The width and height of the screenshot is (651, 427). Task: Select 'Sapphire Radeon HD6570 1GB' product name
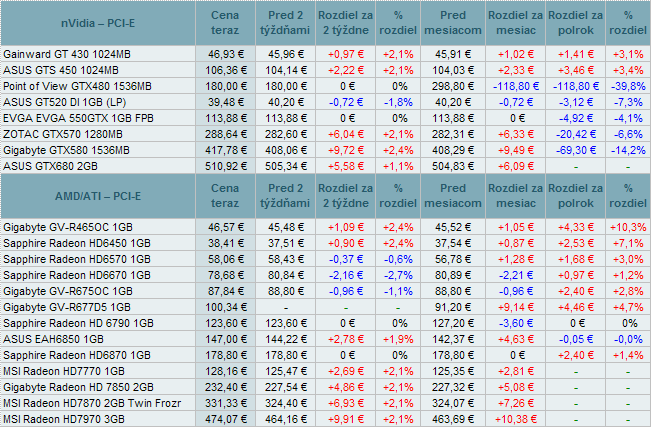77,260
